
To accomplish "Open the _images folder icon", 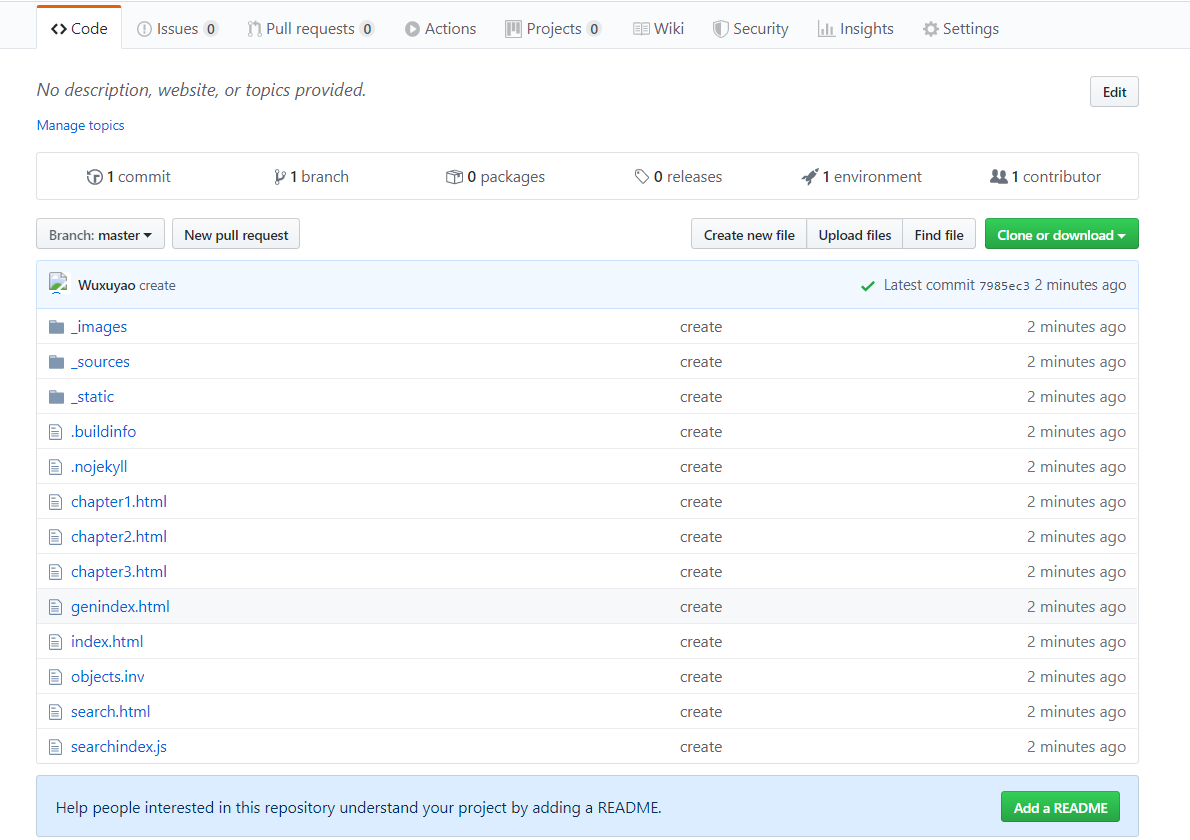I will pos(56,326).
